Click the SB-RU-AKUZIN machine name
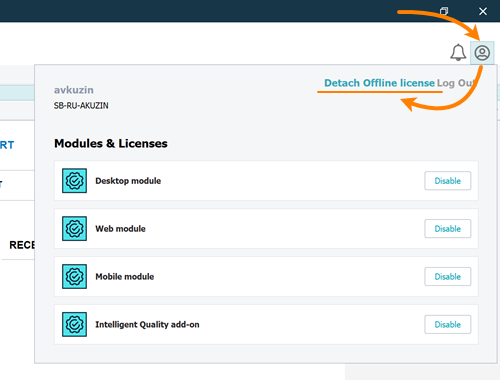The image size is (500, 380). click(x=81, y=106)
